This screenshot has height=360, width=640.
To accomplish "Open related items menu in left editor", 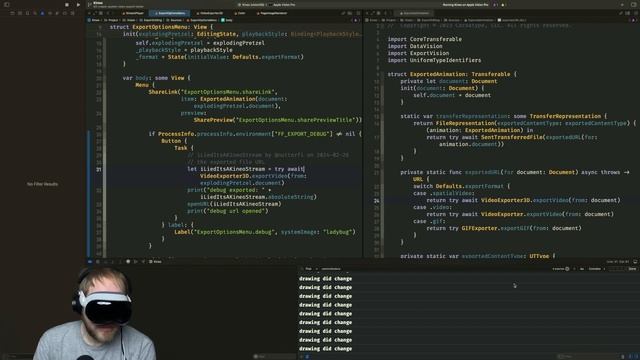I will 100,13.
